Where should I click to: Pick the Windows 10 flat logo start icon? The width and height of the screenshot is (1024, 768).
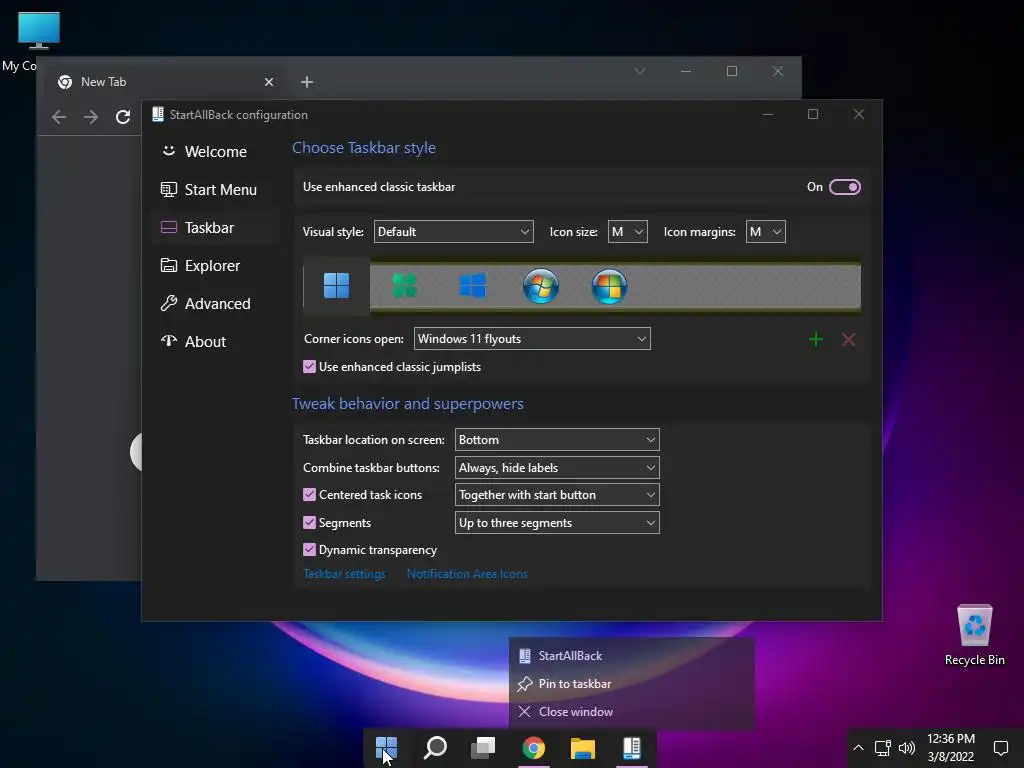click(472, 285)
